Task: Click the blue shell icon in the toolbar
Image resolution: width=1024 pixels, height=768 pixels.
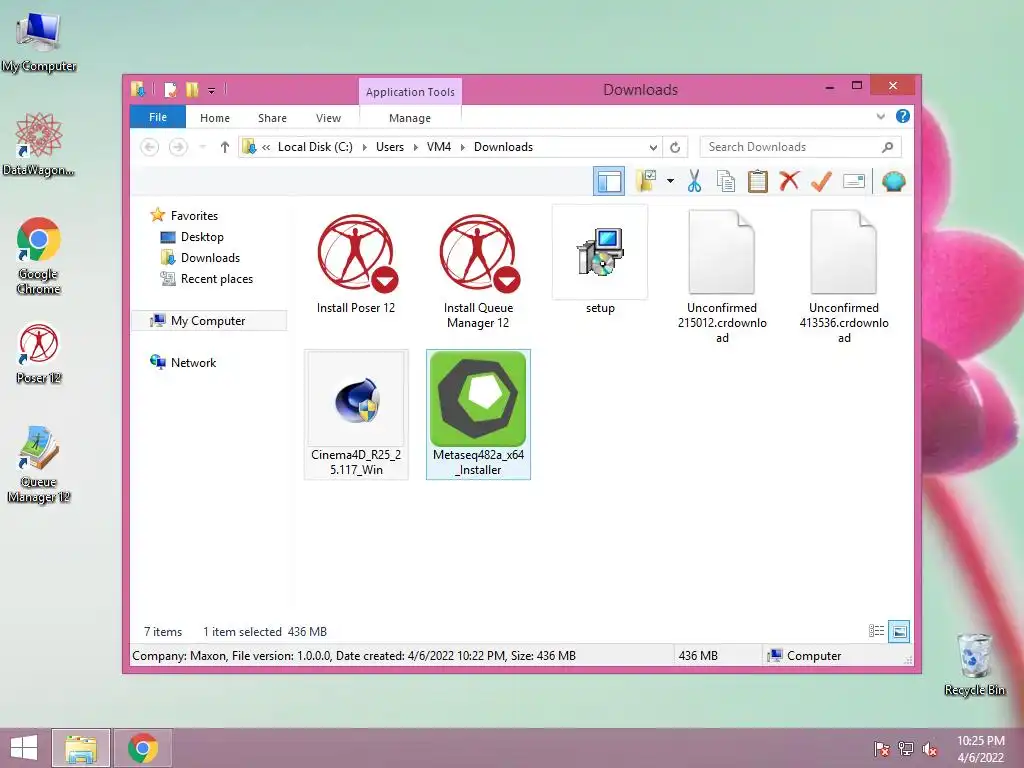Action: point(893,181)
